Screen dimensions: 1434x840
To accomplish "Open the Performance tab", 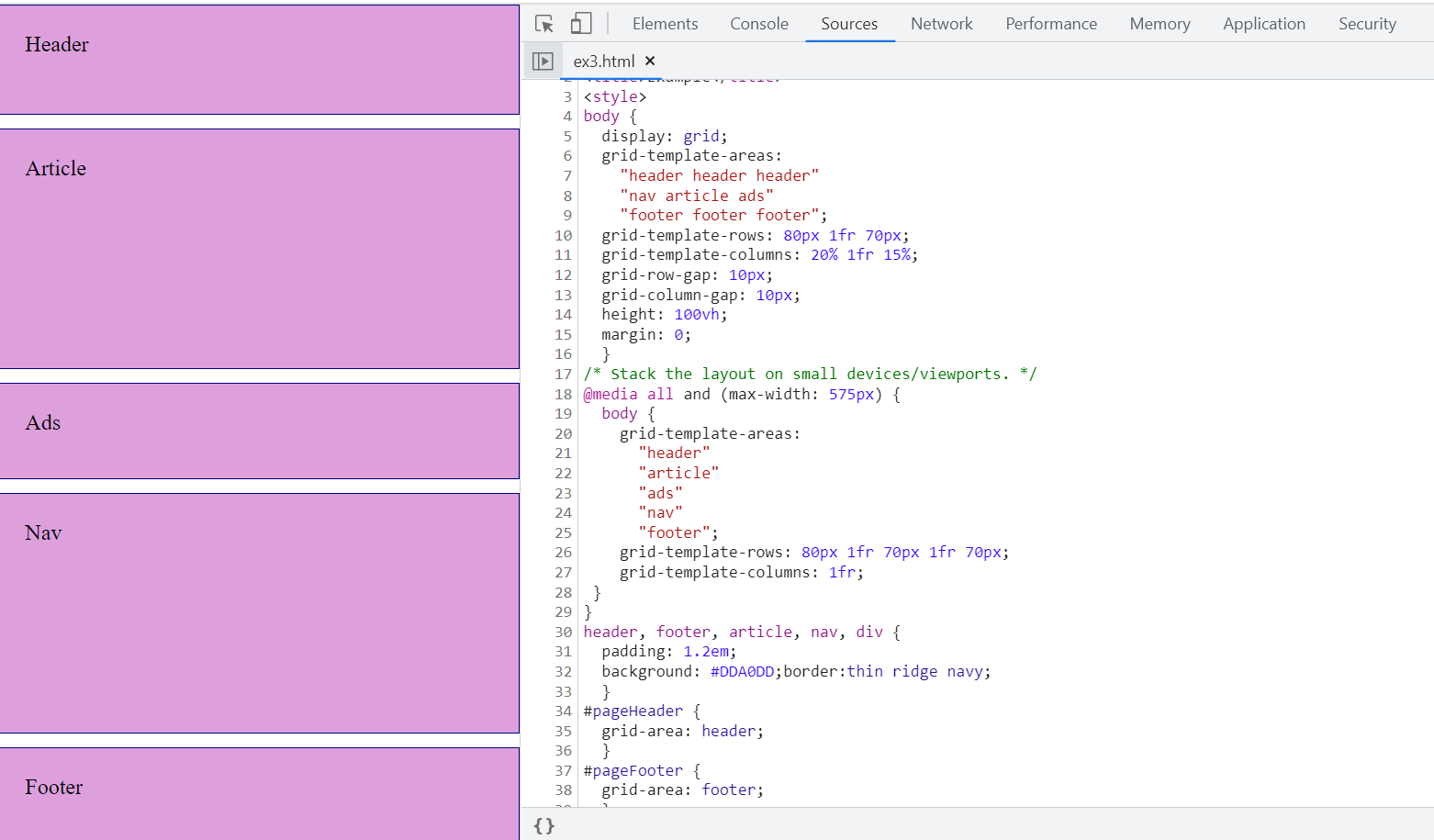I will point(1050,24).
